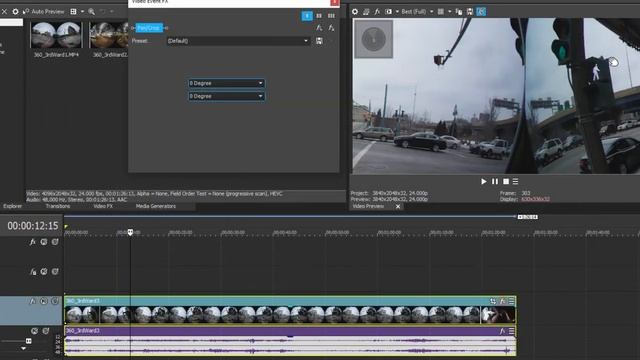Save preview snapshot to file icon
This screenshot has width=640, height=360.
pyautogui.click(x=470, y=11)
